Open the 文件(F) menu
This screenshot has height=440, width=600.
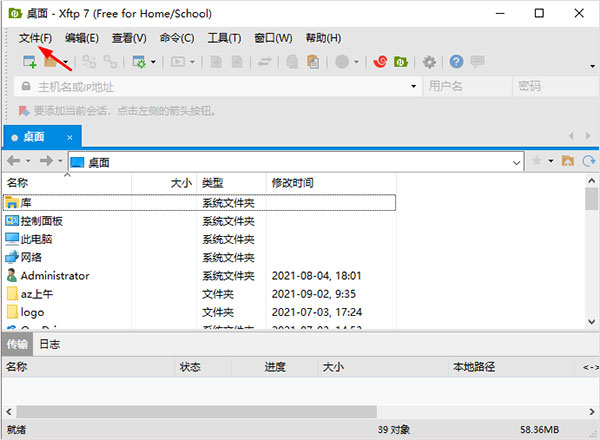[x=35, y=38]
